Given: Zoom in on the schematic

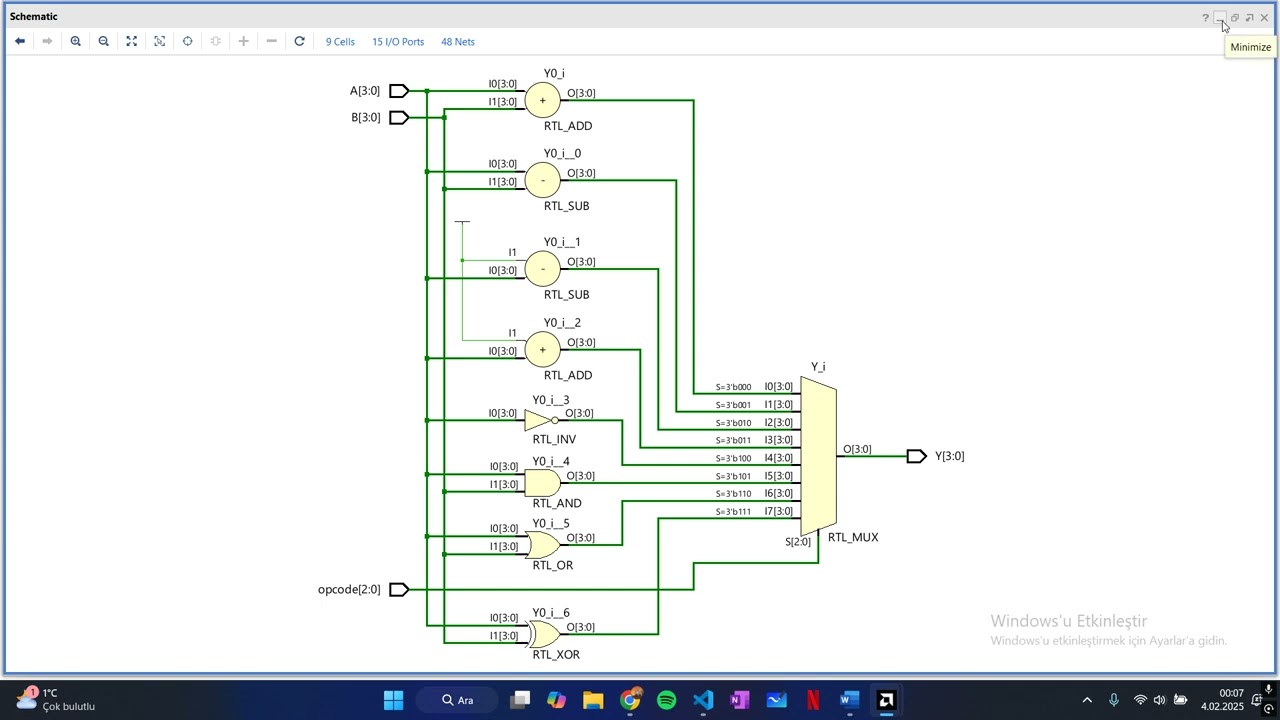Looking at the screenshot, I should 75,41.
